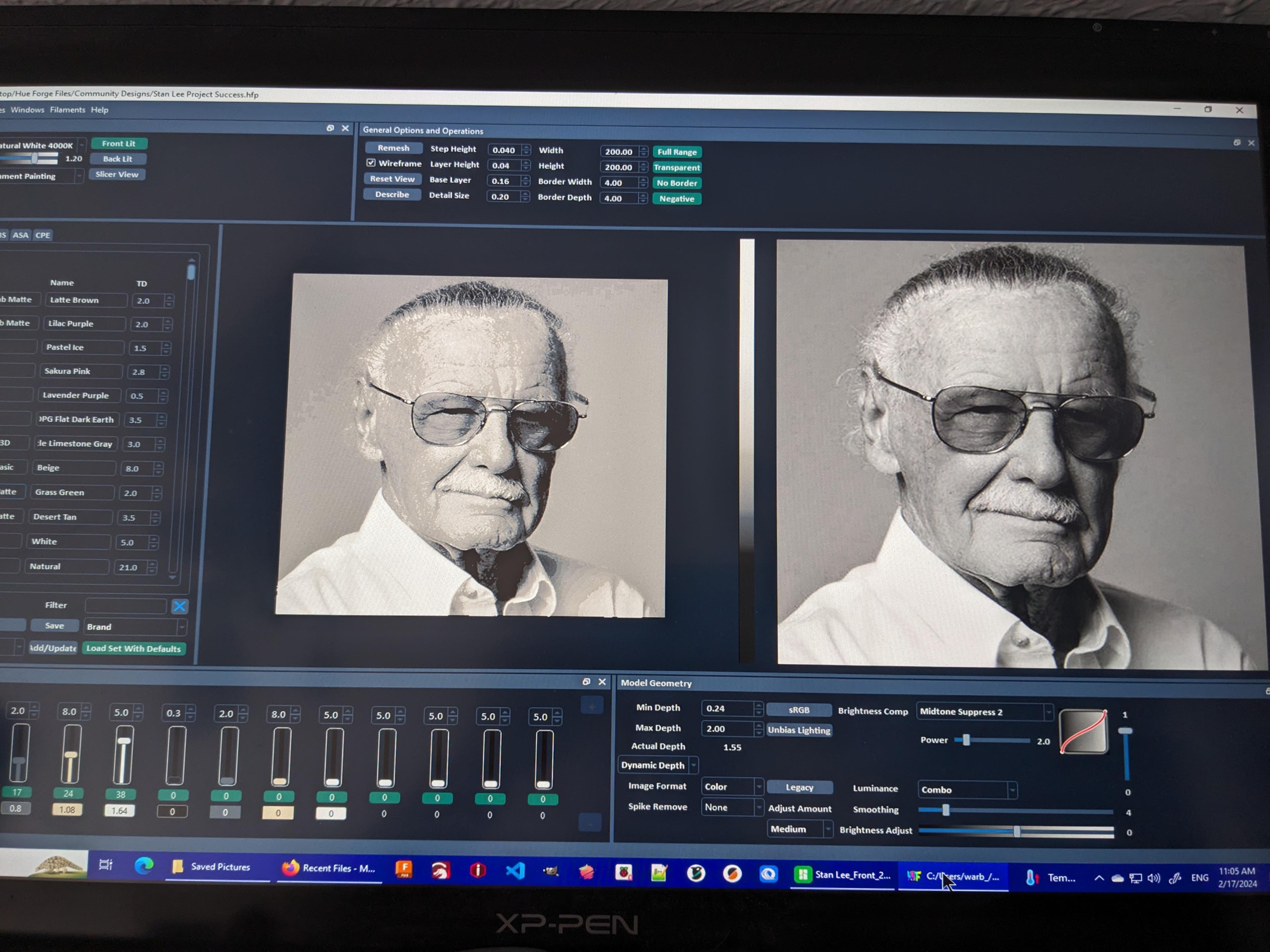Screen dimensions: 1270x952
Task: Close the filament sliders panel
Action: click(x=602, y=682)
